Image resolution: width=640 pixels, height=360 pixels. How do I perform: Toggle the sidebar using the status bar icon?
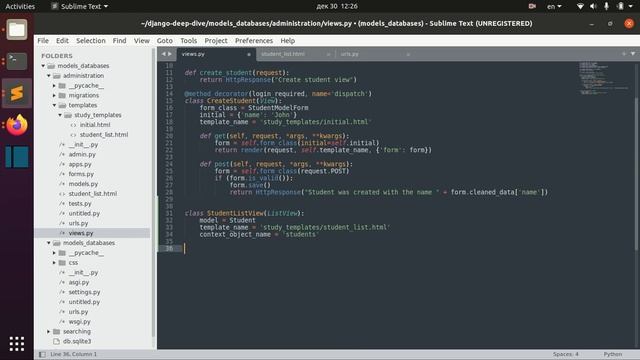point(42,354)
